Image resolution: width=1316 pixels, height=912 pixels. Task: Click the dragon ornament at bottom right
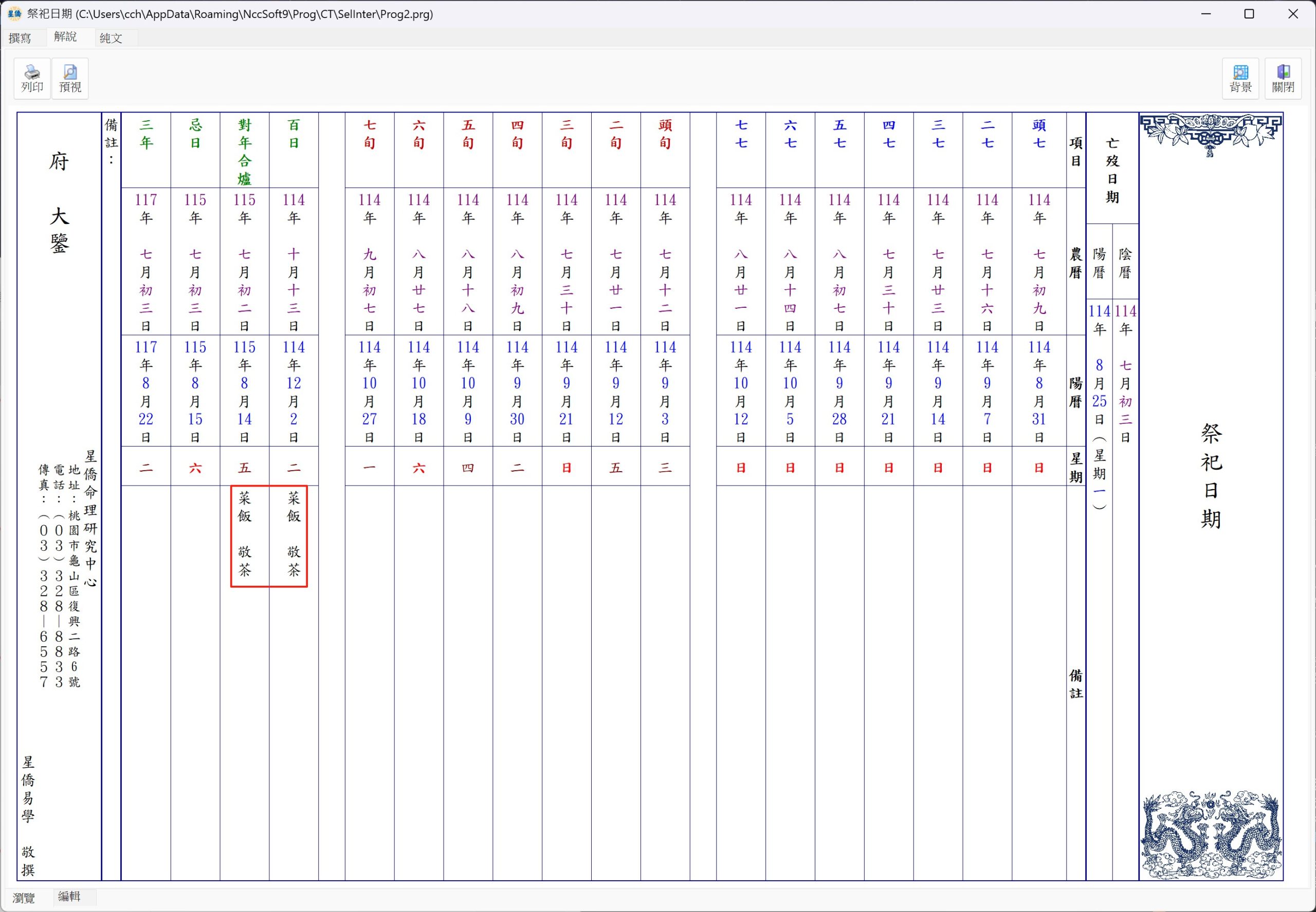pyautogui.click(x=1211, y=834)
